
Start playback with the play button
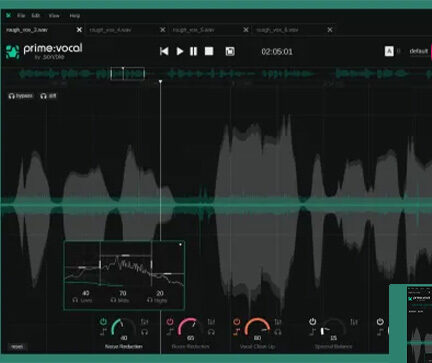pos(180,51)
